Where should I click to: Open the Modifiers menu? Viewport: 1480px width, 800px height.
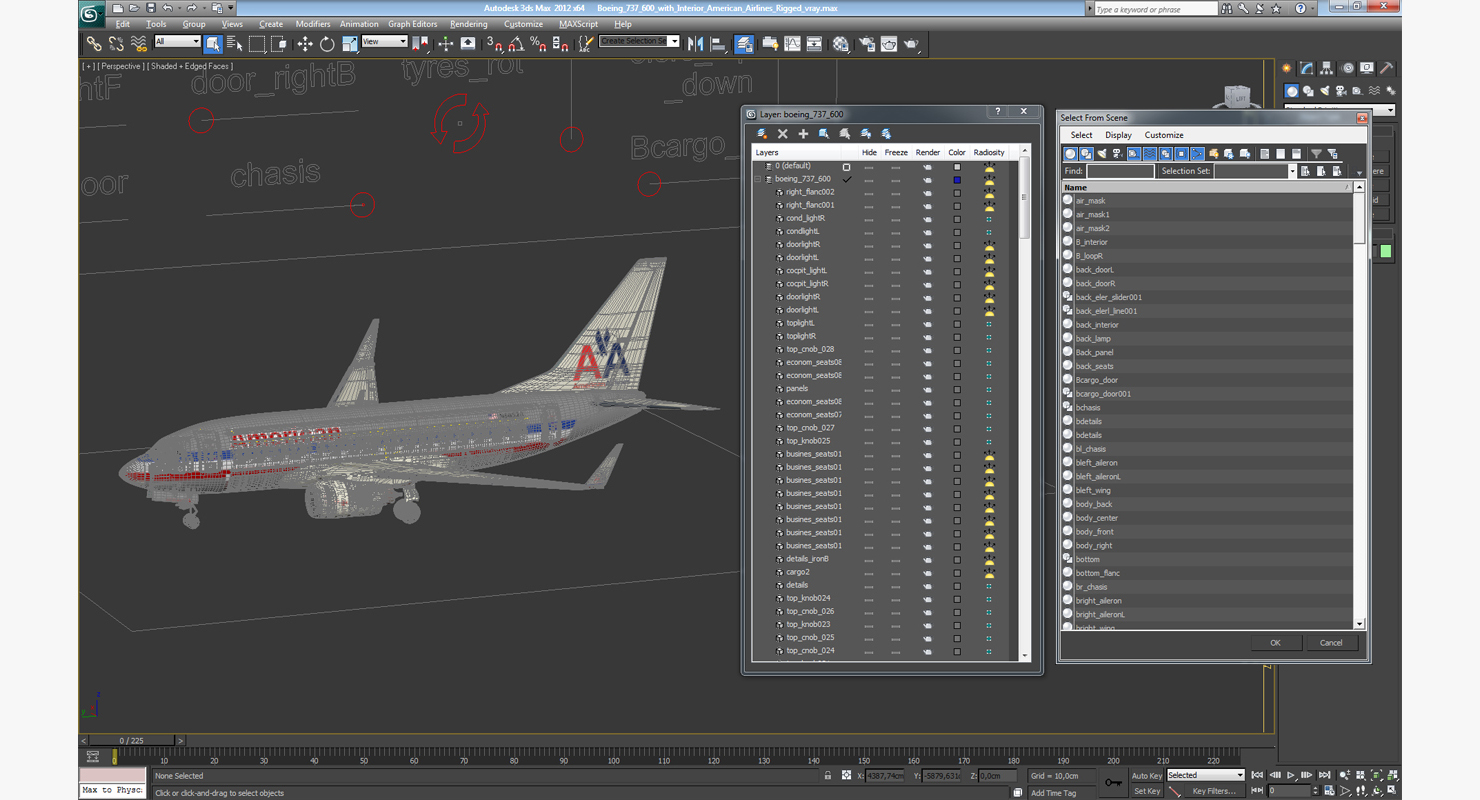pyautogui.click(x=313, y=24)
